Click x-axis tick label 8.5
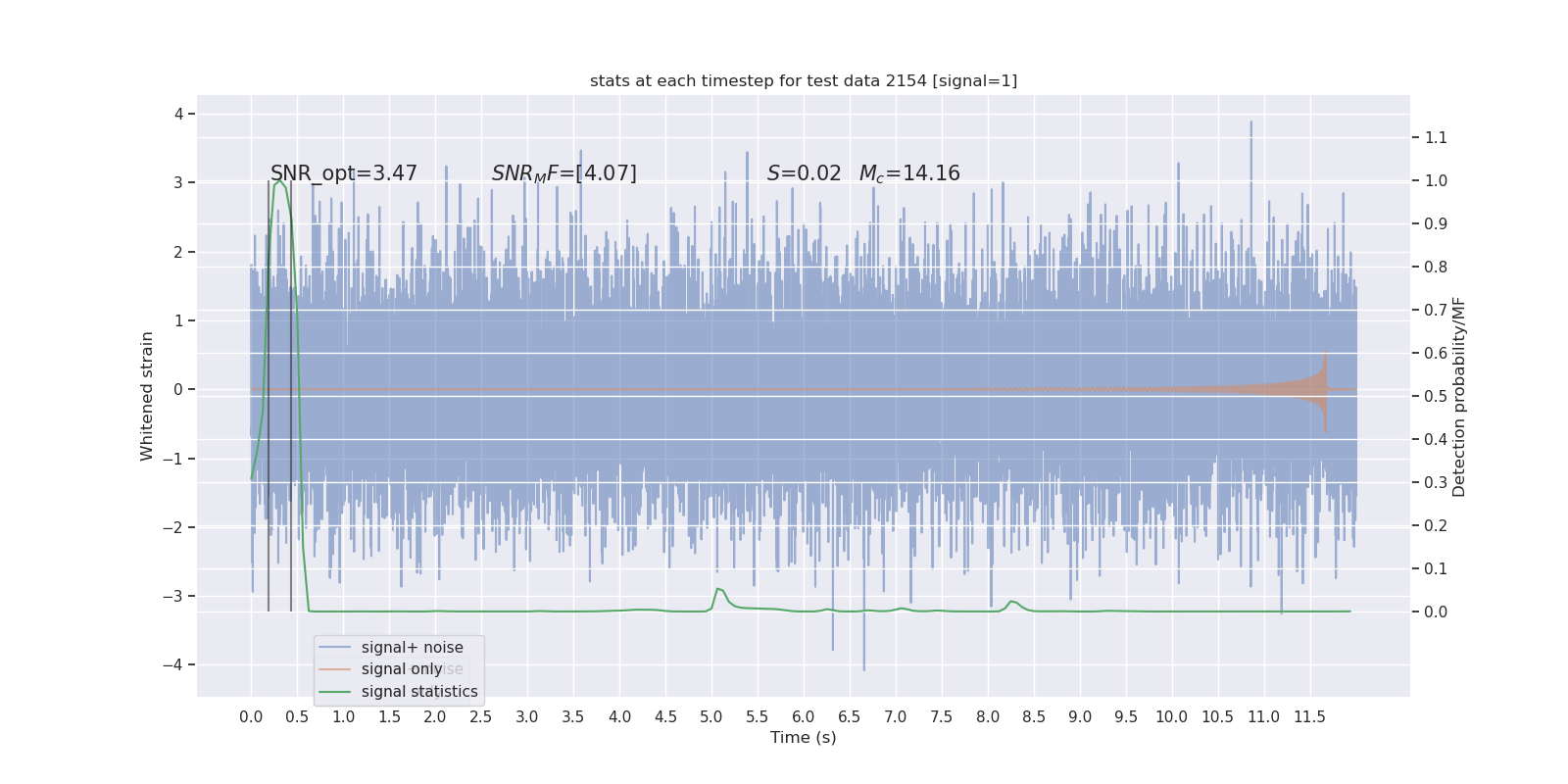1568x784 pixels. coord(1034,717)
